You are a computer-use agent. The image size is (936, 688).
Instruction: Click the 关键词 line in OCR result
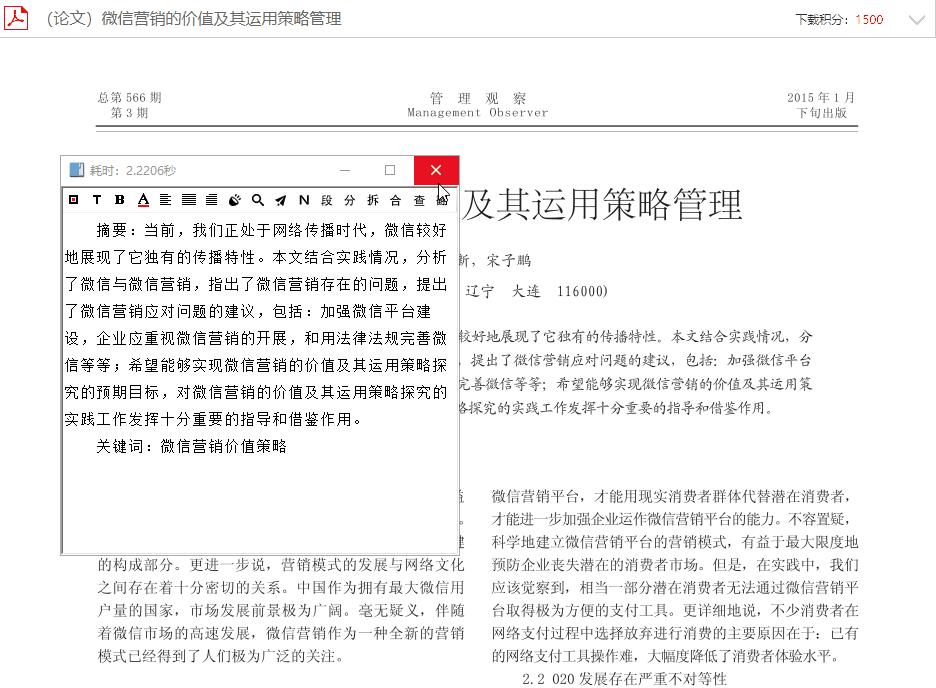coord(192,446)
